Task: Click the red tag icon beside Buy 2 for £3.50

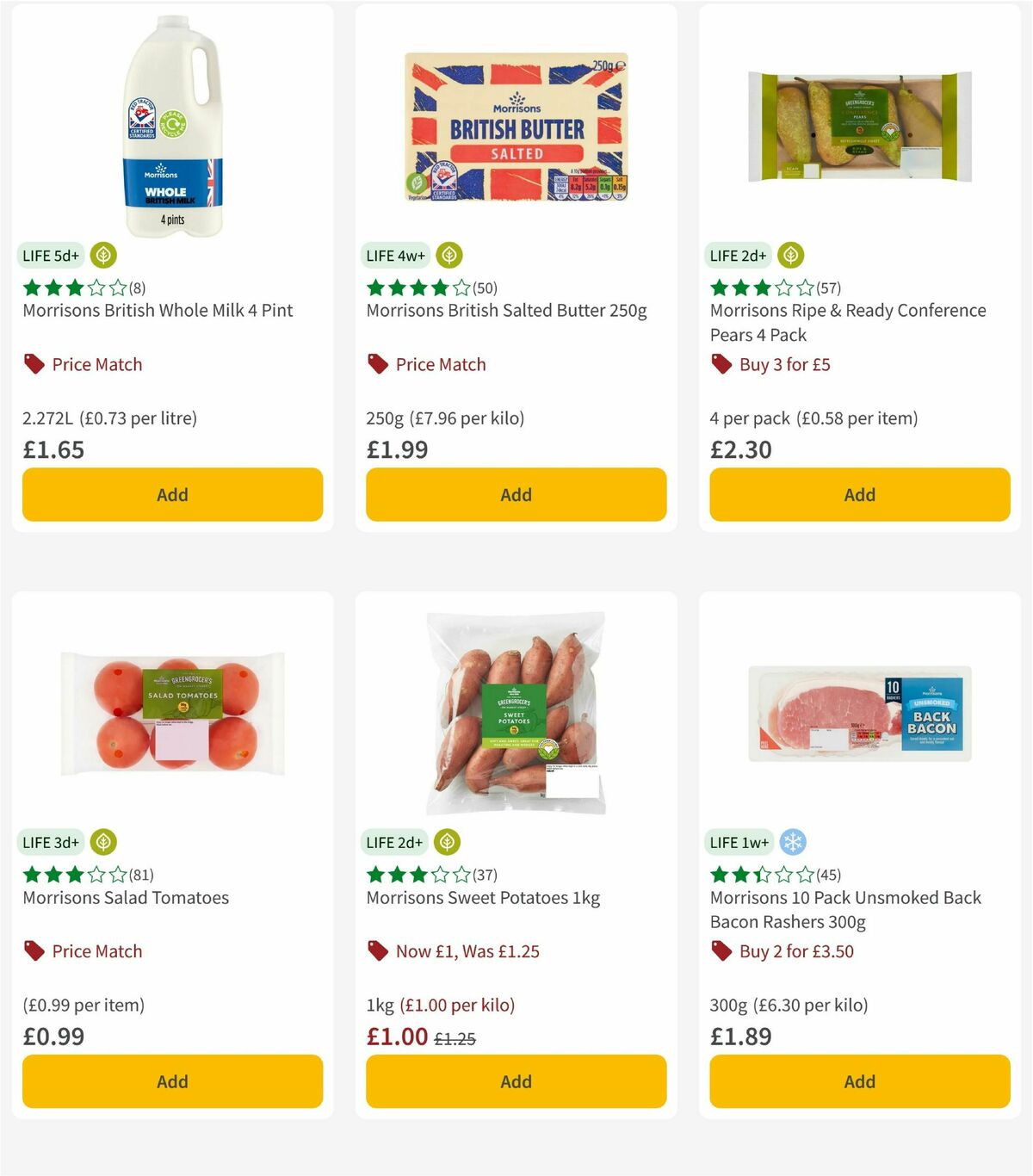Action: tap(721, 951)
